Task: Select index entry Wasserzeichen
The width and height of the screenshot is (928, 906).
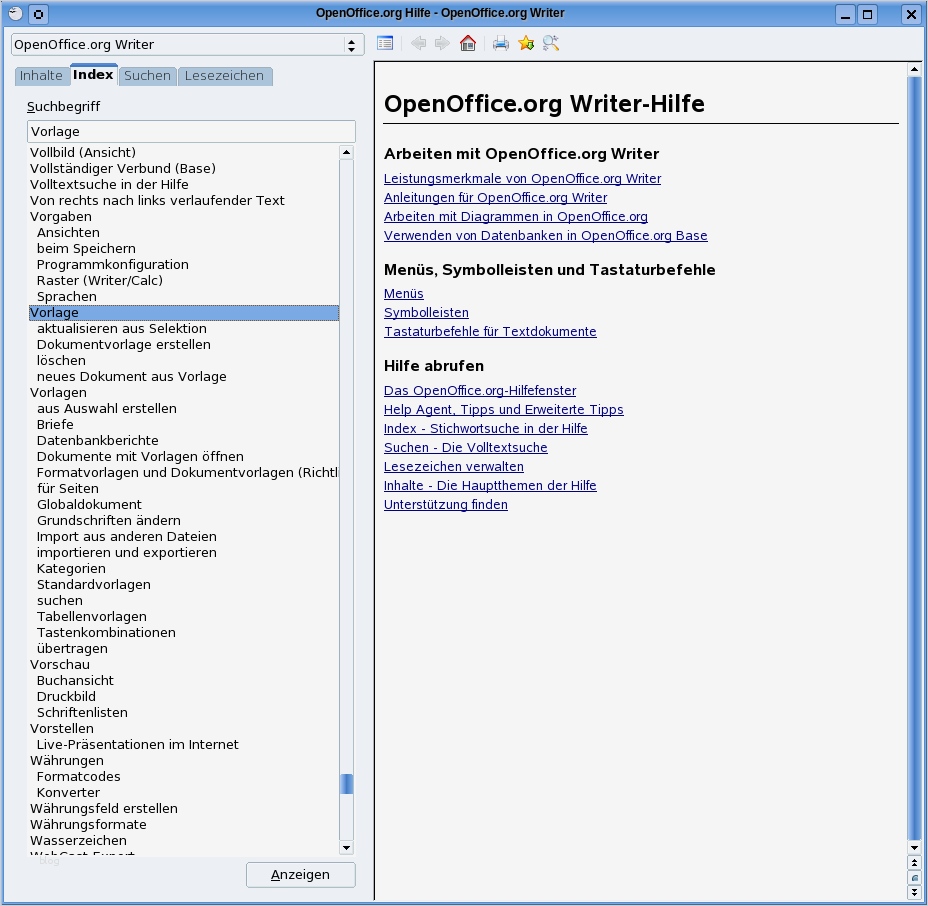Action: pos(78,840)
